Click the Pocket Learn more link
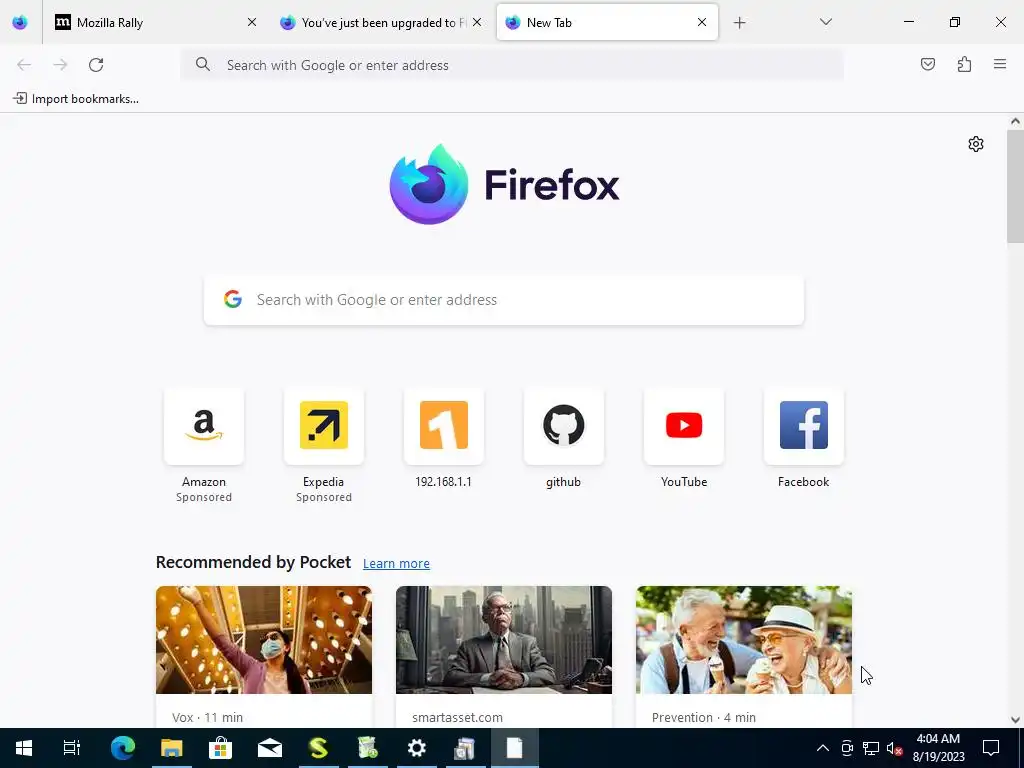The image size is (1024, 768). tap(396, 564)
